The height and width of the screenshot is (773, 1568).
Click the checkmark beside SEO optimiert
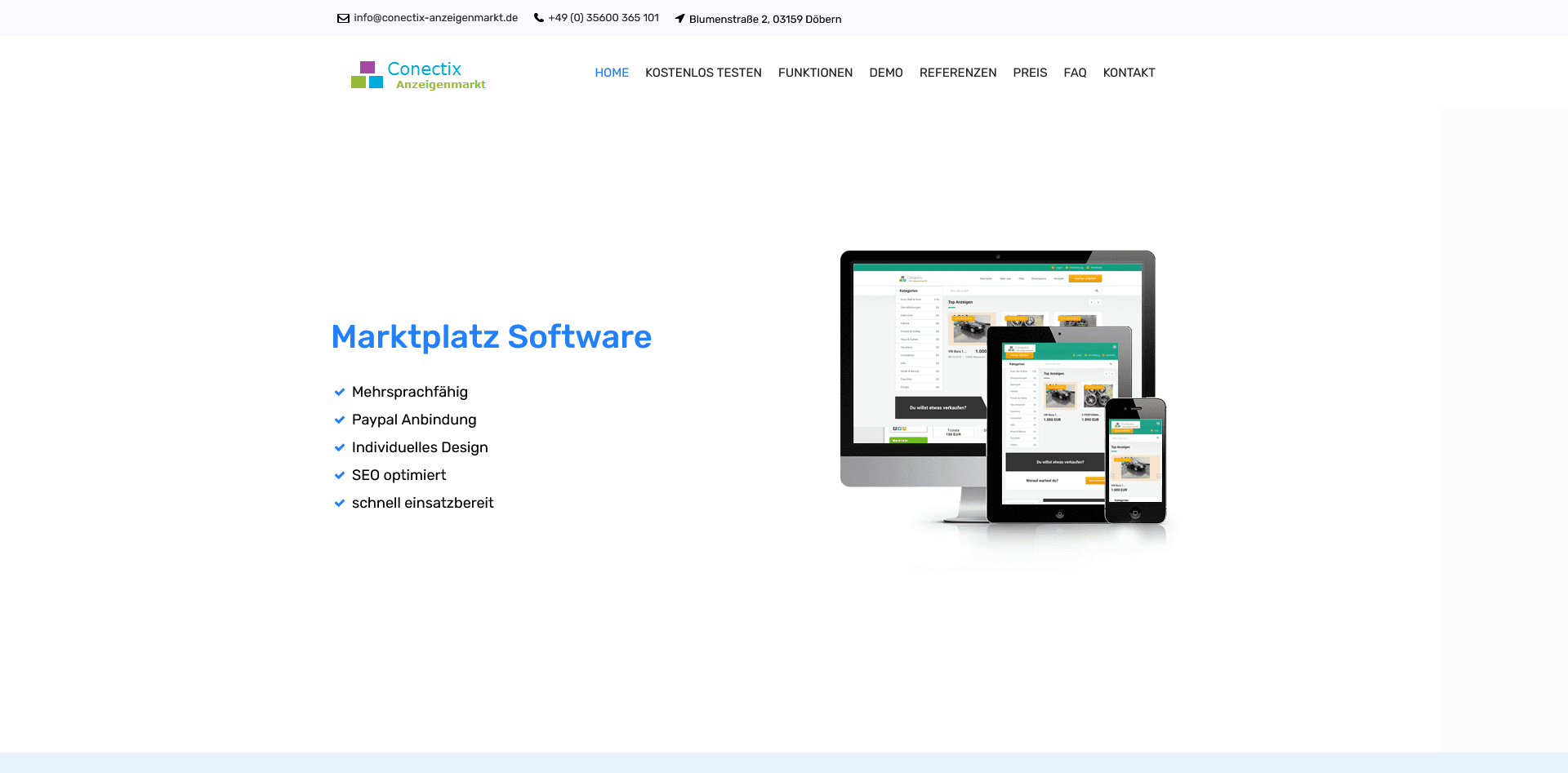[340, 475]
